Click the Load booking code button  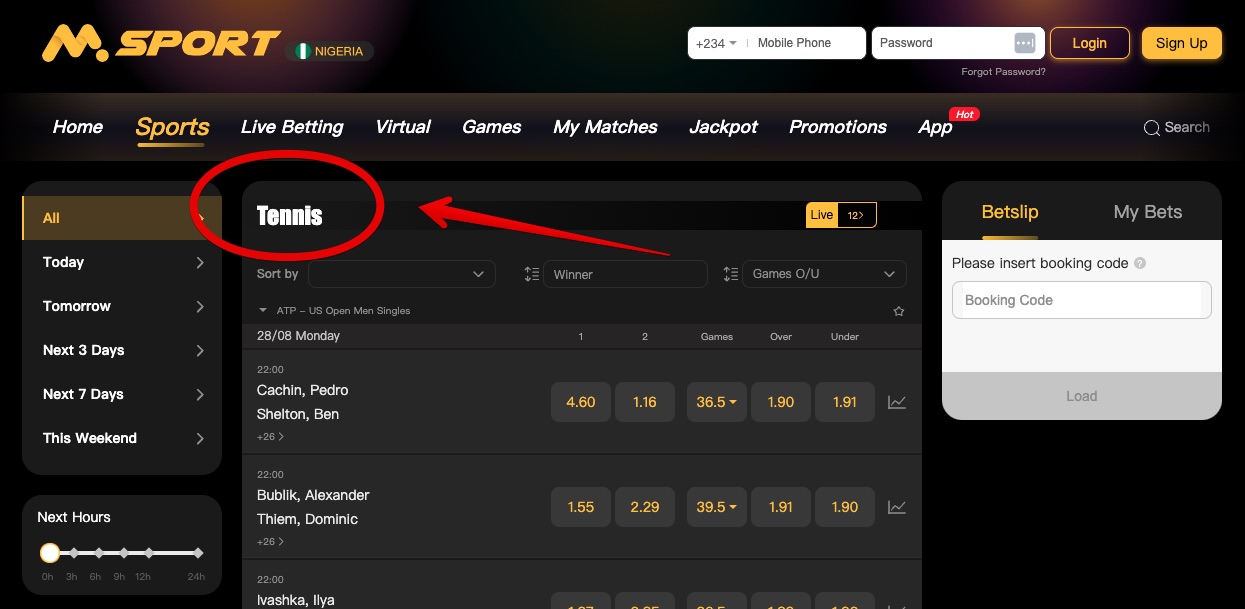pyautogui.click(x=1082, y=396)
